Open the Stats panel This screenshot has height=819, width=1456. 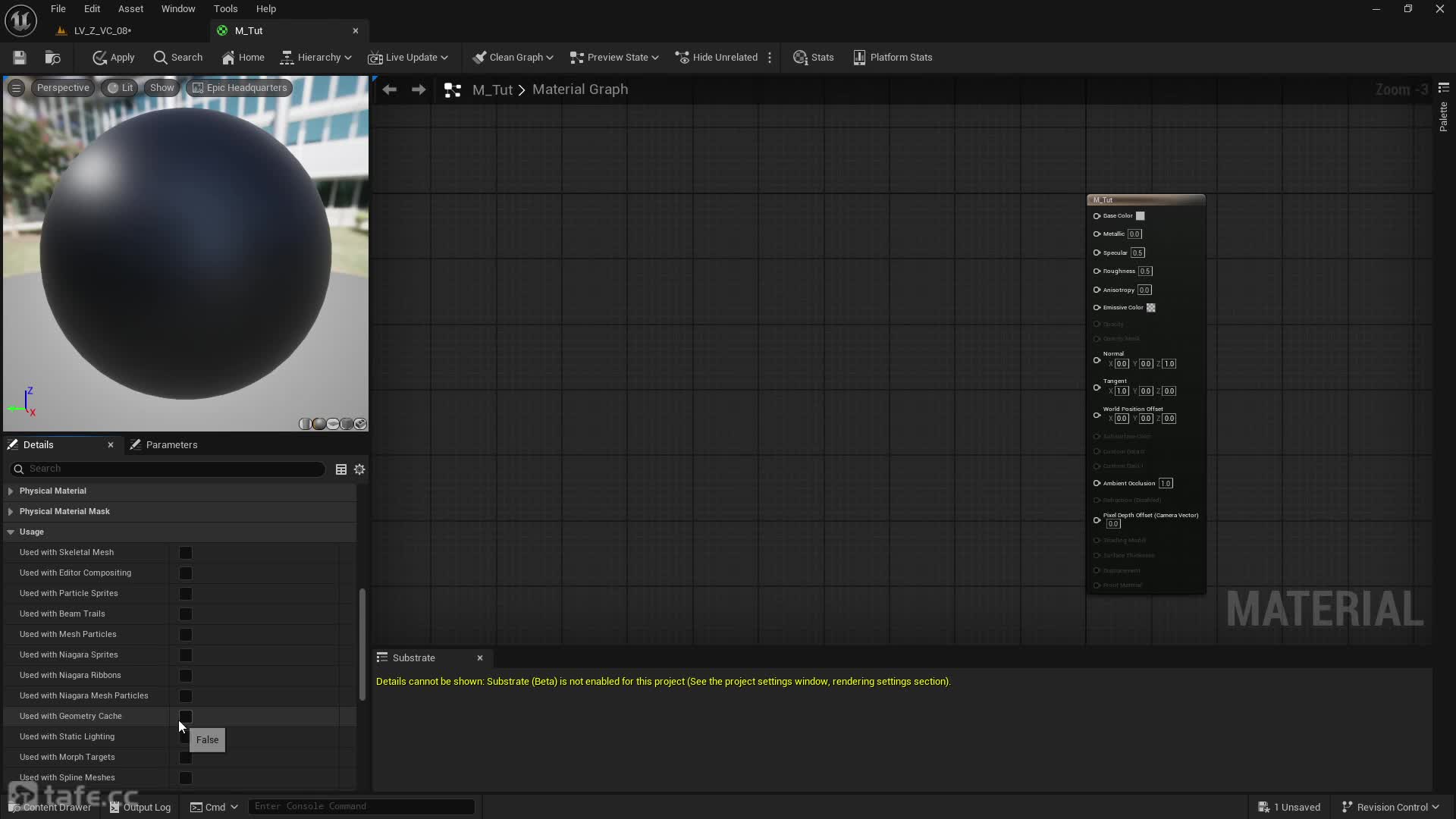813,58
